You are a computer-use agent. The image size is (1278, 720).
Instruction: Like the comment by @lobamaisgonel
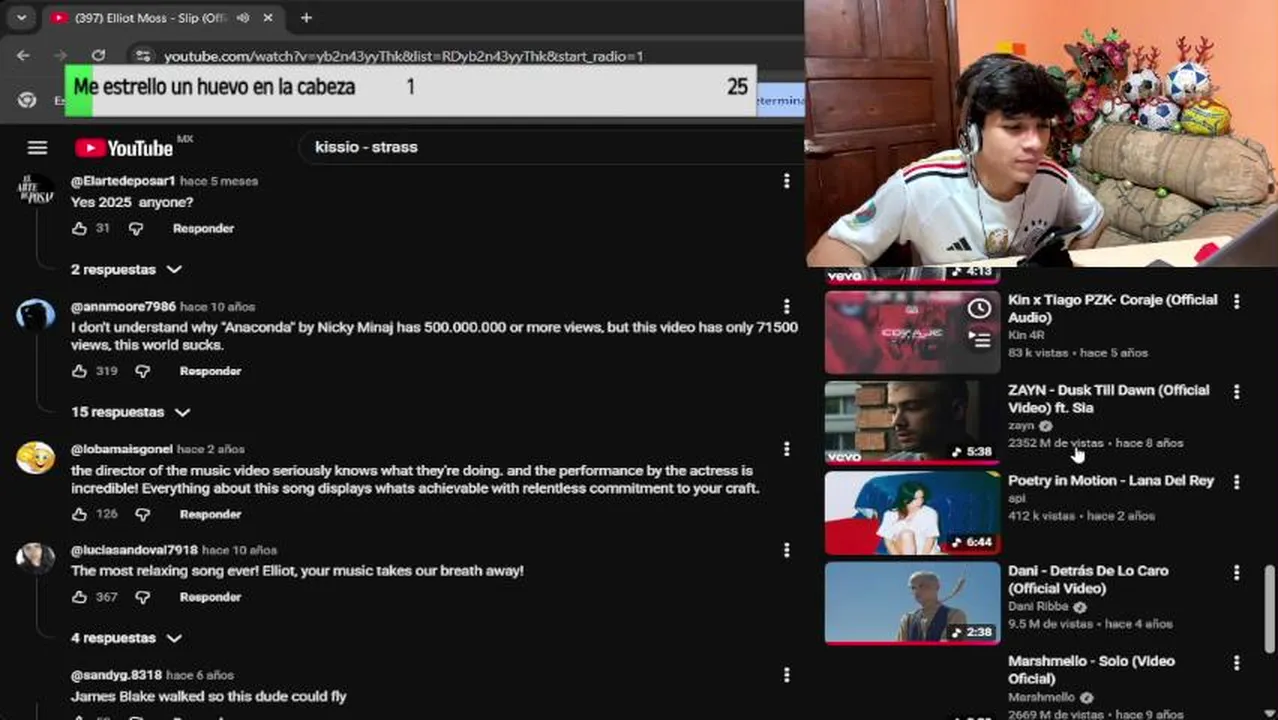coord(79,514)
